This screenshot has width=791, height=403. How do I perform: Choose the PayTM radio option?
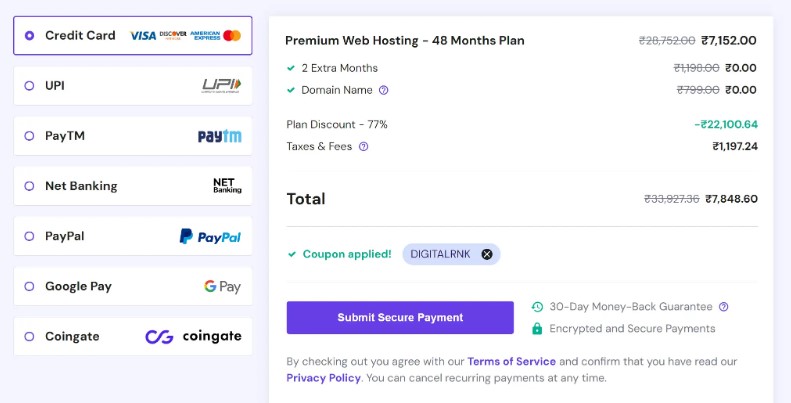tap(29, 136)
